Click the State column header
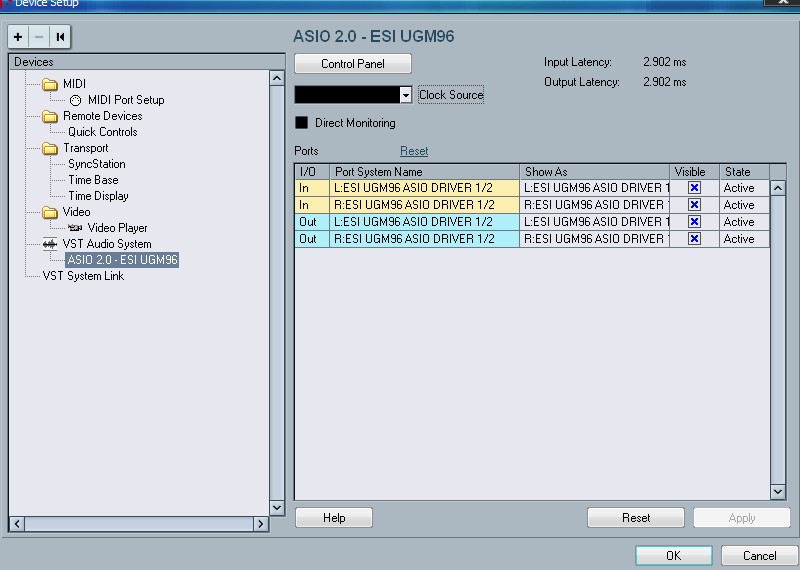The height and width of the screenshot is (570, 800). coord(744,172)
